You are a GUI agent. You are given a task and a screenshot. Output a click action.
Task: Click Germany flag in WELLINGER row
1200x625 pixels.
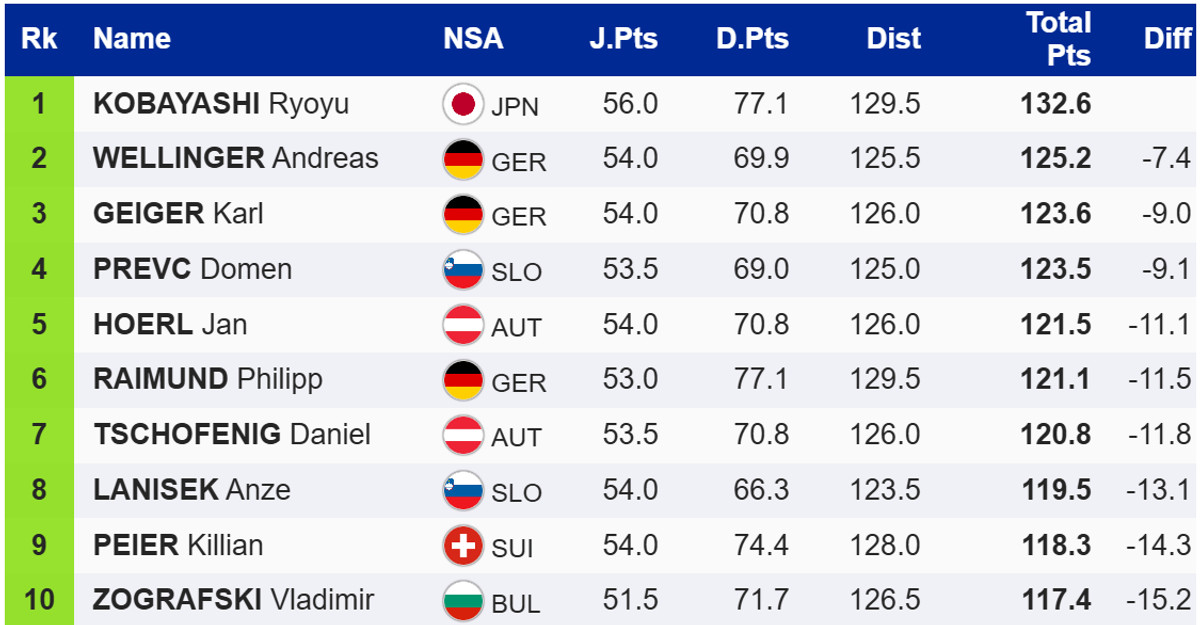463,159
